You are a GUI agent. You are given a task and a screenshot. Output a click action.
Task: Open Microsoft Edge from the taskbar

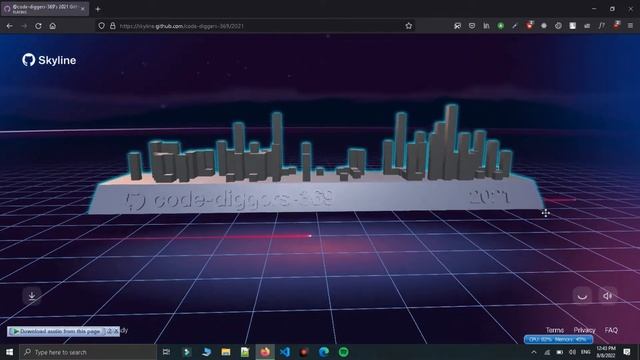[324, 352]
